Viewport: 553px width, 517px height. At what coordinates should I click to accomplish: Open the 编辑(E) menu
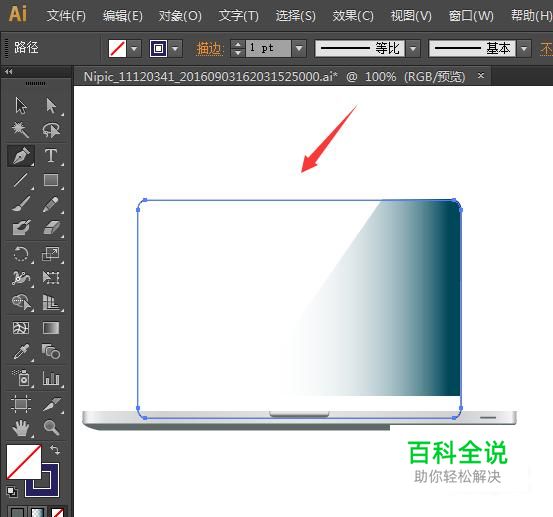(x=123, y=16)
